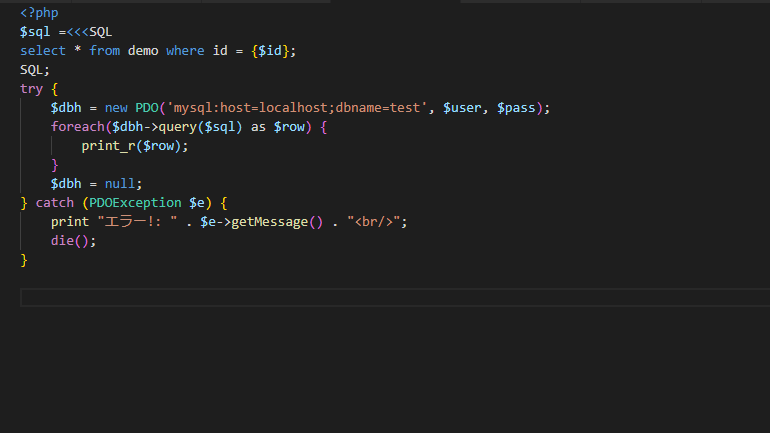Click the 'try' keyword
Image resolution: width=770 pixels, height=433 pixels.
[31, 89]
